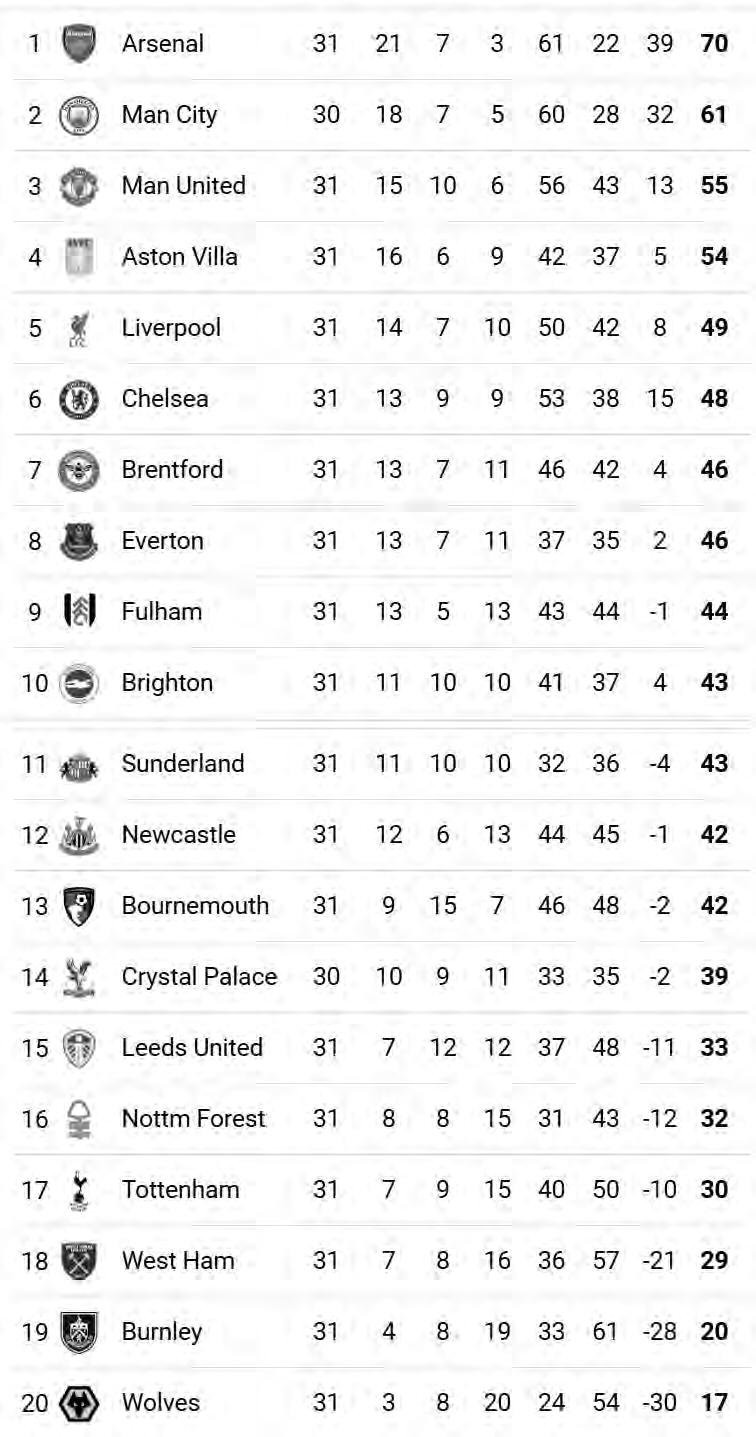Viewport: 756px width, 1437px height.
Task: Open the Leeds United team link
Action: [192, 1048]
